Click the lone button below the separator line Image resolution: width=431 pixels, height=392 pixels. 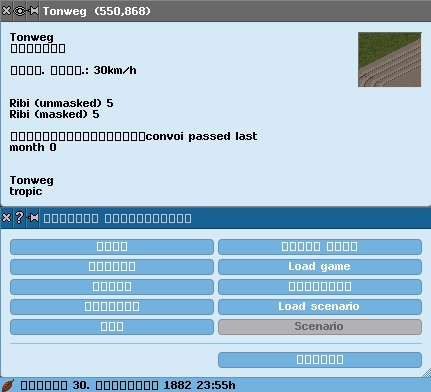[x=320, y=360]
